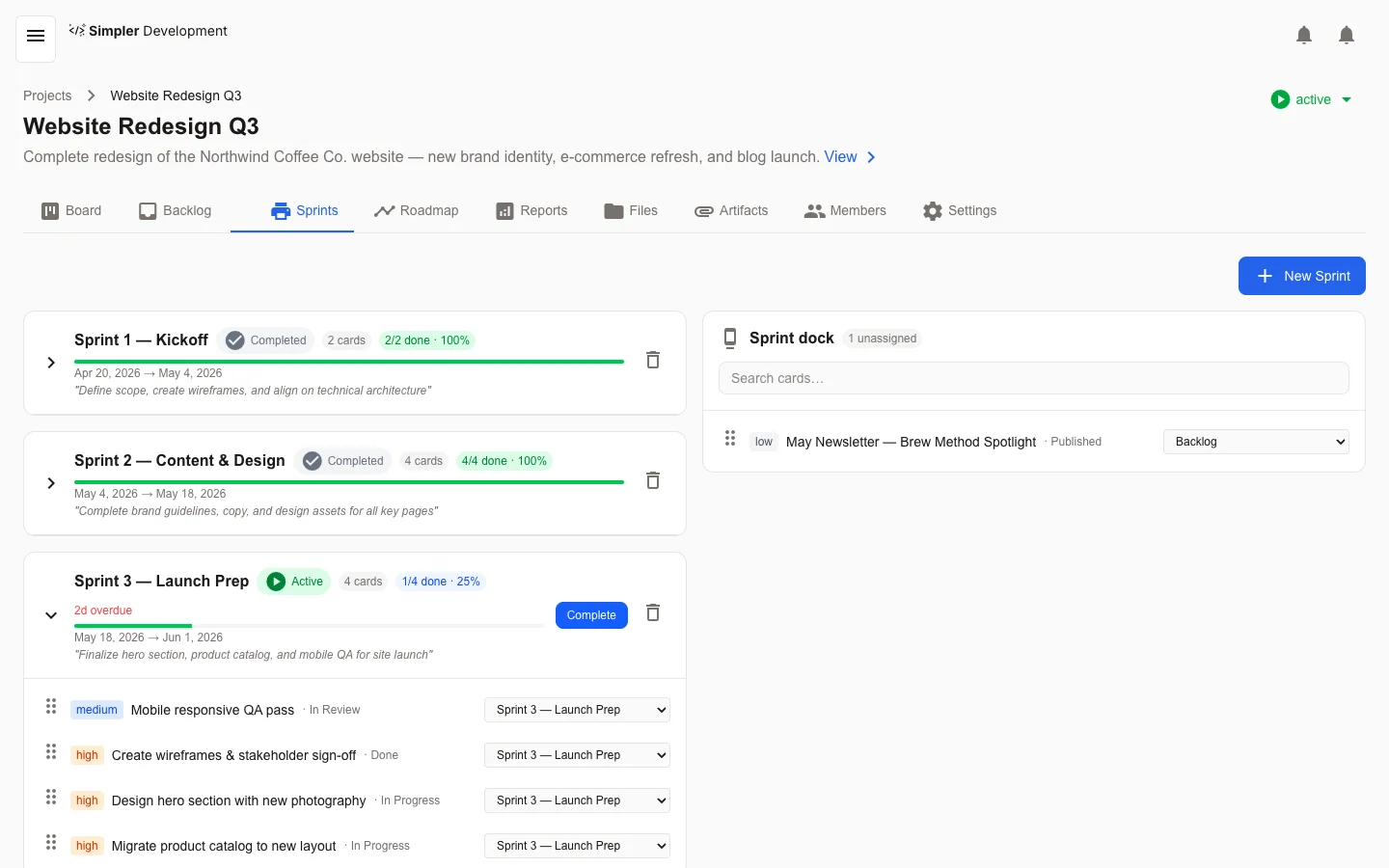Click the medium priority badge
Viewport: 1389px width, 868px height.
click(96, 710)
